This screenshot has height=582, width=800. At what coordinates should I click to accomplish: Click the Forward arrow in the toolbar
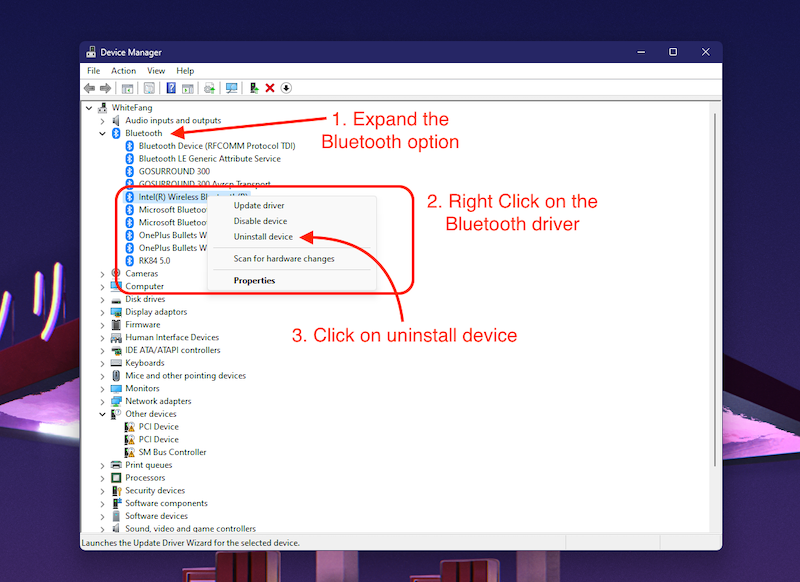(106, 88)
